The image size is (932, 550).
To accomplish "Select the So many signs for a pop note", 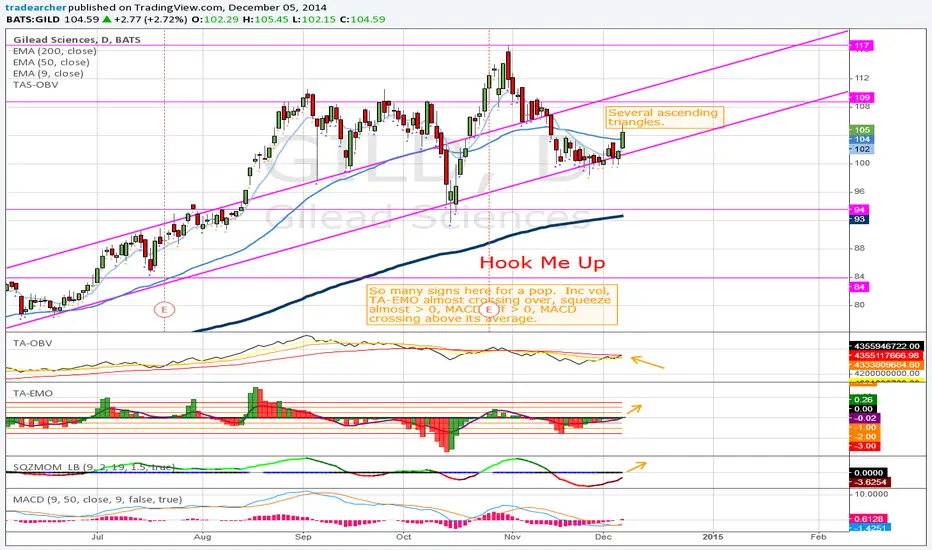I will point(492,304).
